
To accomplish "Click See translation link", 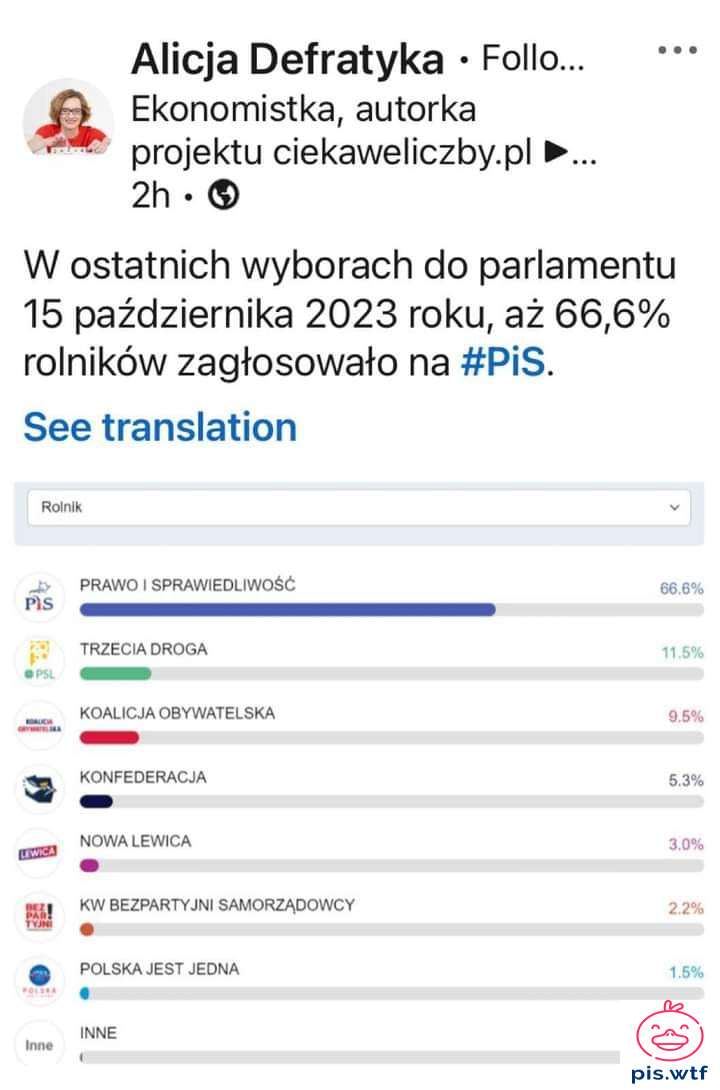I will tap(160, 427).
